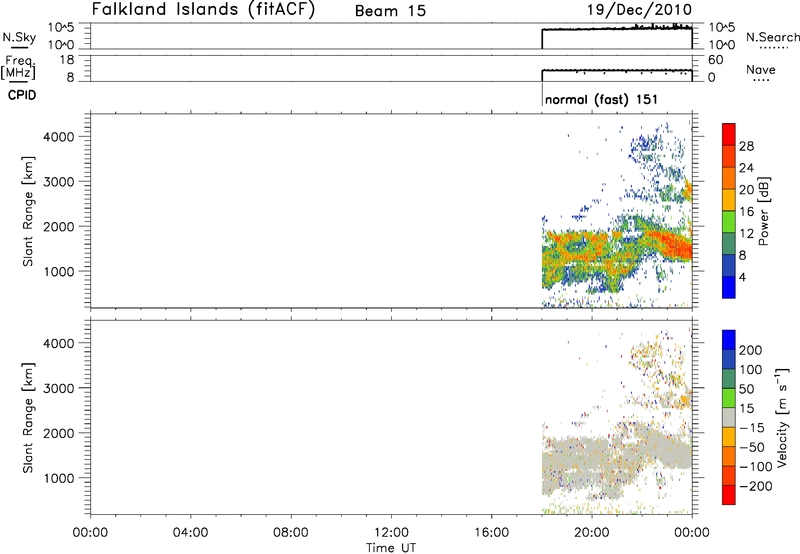This screenshot has height=554, width=800.
Task: Click the "N.Sky" legend label
Action: point(19,37)
